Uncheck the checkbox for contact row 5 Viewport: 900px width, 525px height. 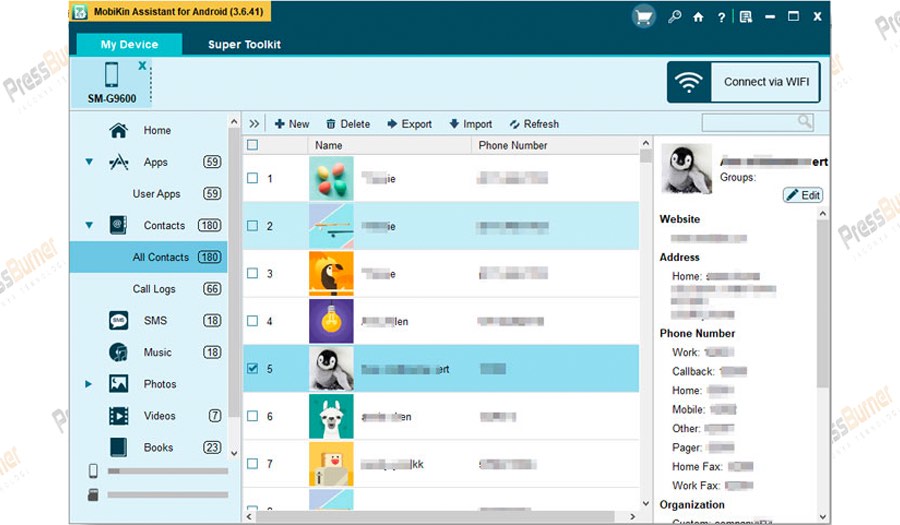(252, 369)
